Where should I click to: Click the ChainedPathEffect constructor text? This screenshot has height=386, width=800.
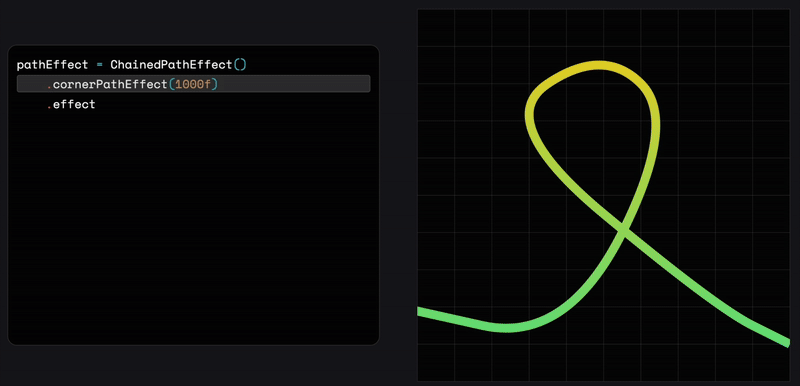pos(171,65)
